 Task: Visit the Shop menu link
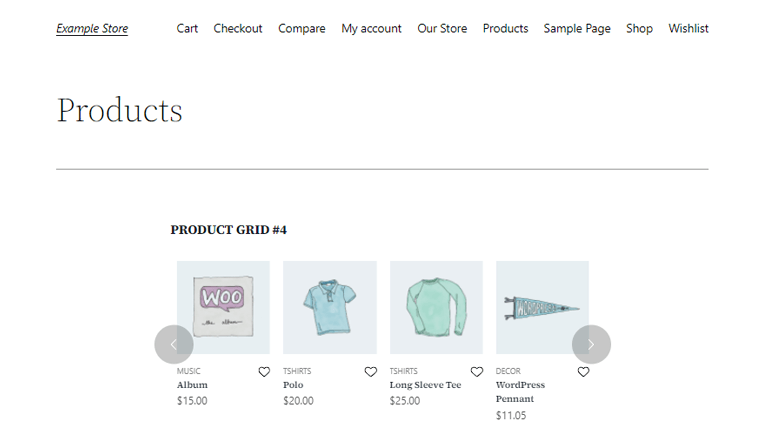tap(639, 29)
